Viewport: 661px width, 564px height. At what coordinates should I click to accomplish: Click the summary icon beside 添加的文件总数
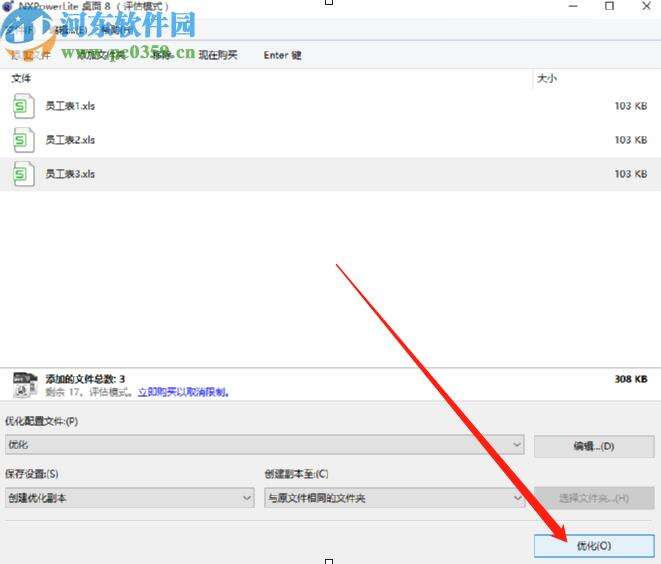[25, 385]
